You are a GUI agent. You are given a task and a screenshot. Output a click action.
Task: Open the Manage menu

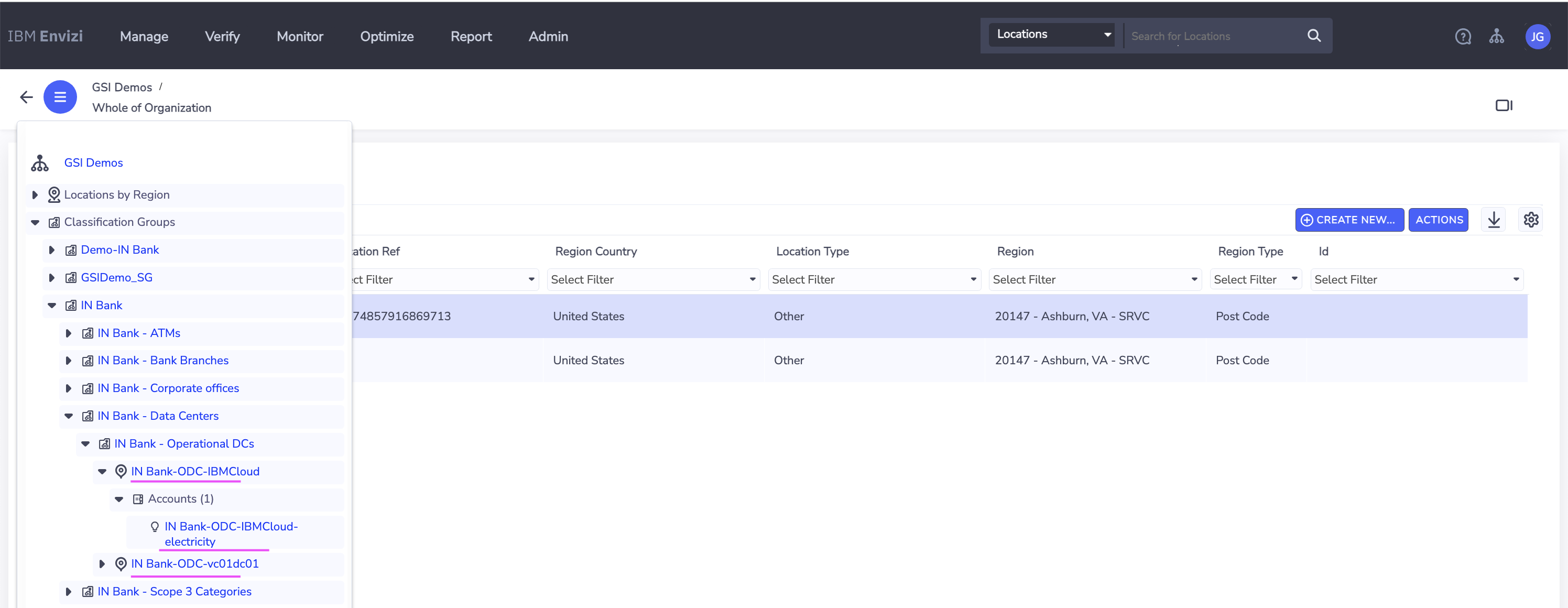144,37
